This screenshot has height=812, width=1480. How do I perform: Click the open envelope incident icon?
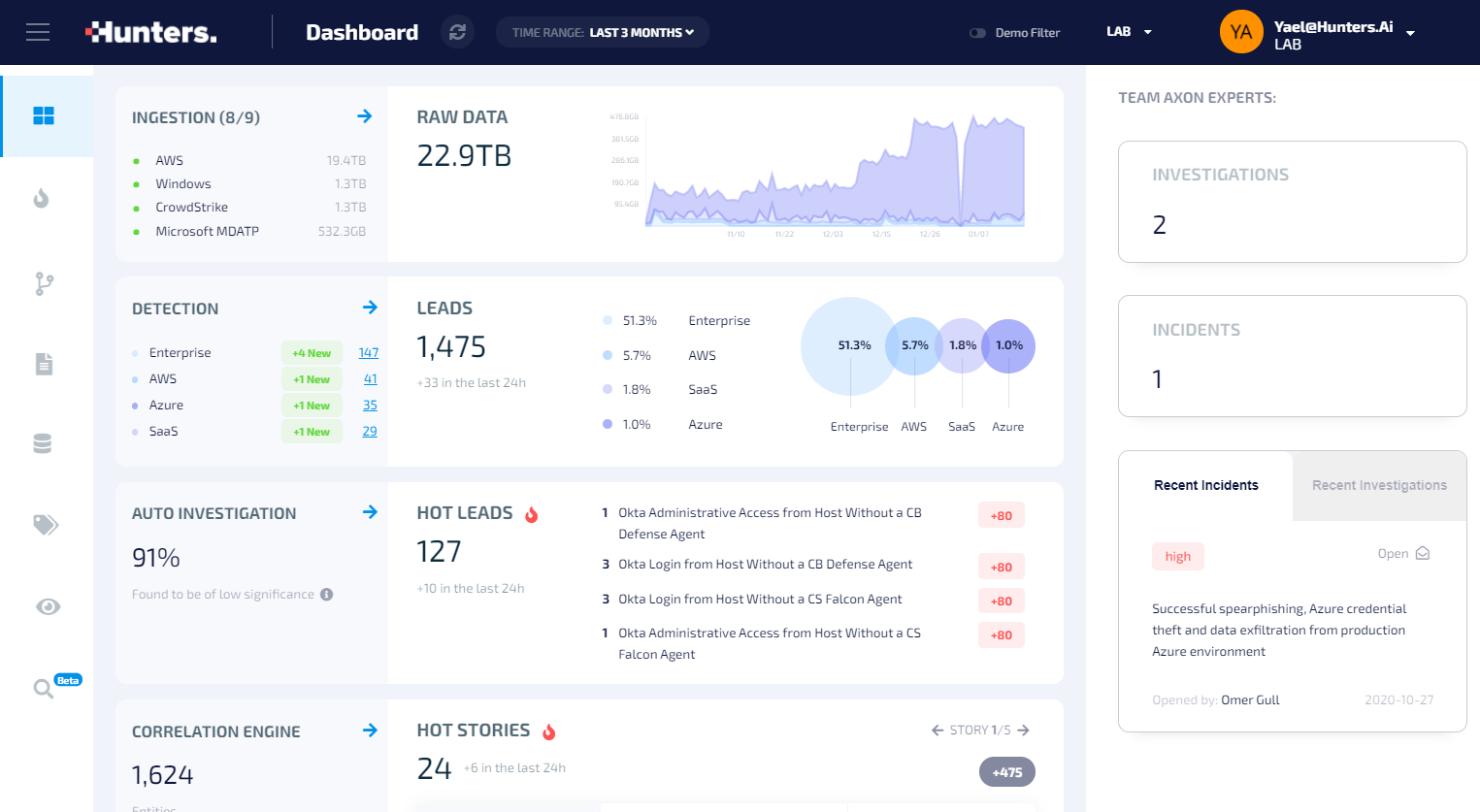1423,553
